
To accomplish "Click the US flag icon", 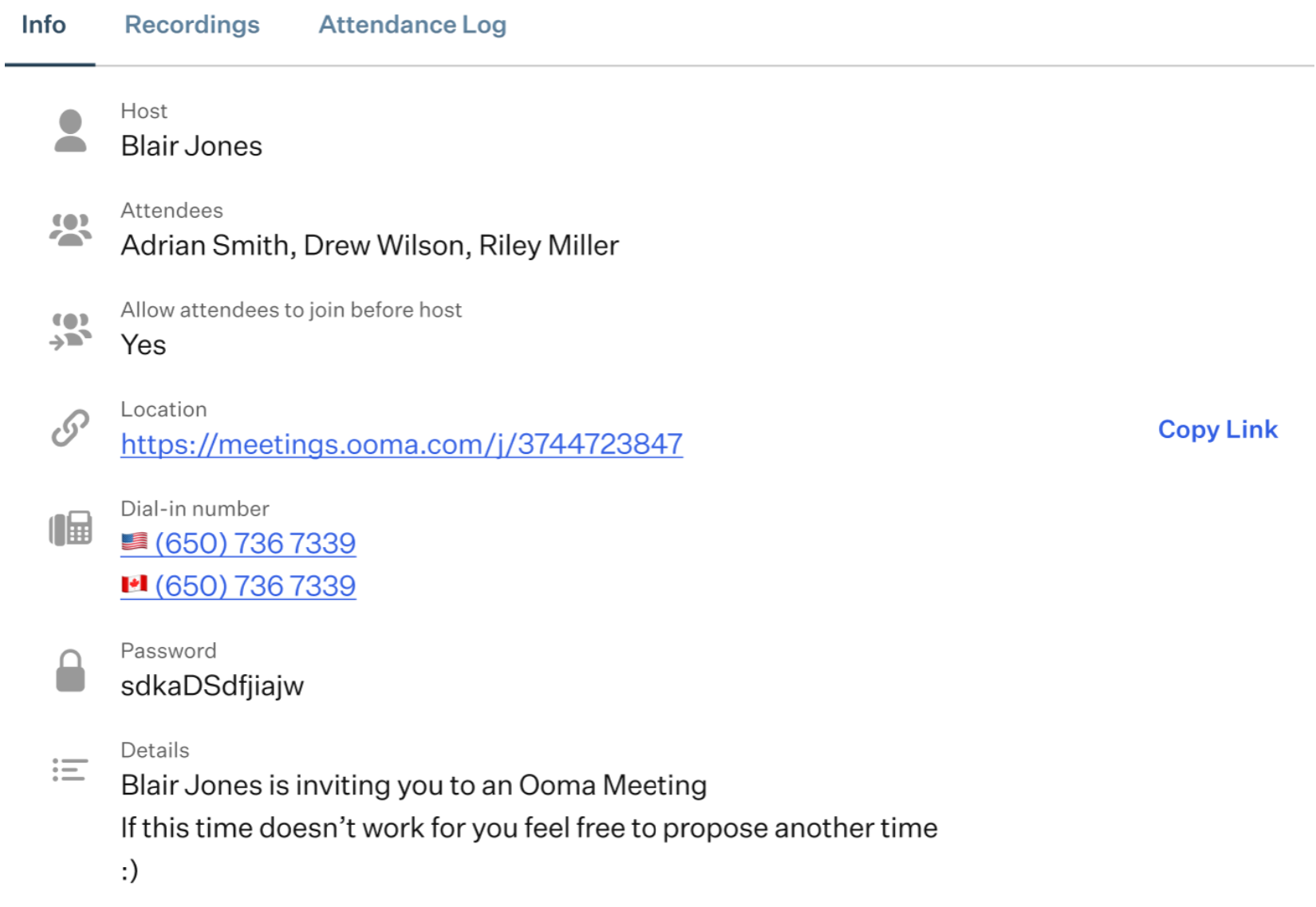I will point(134,542).
